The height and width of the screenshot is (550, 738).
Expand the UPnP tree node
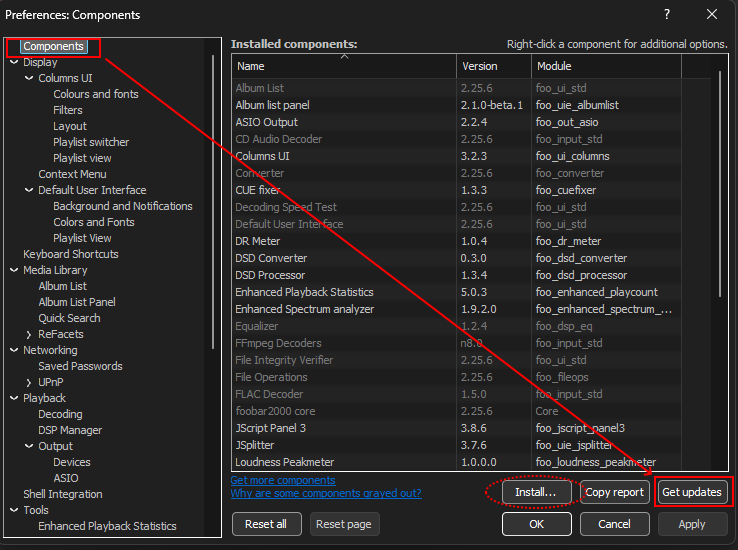pyautogui.click(x=29, y=382)
